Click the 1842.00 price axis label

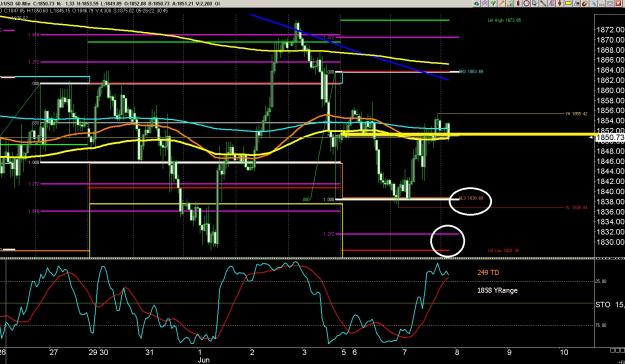610,181
